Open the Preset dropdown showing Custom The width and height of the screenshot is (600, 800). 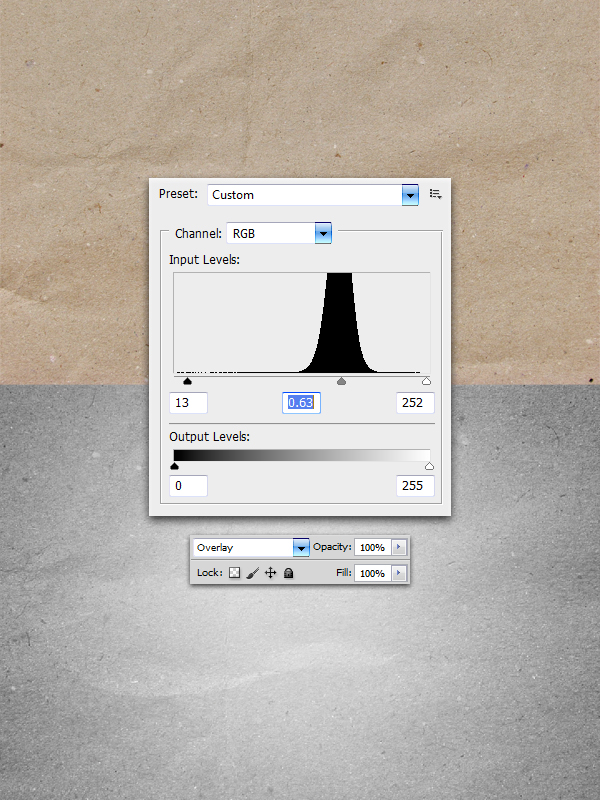313,195
